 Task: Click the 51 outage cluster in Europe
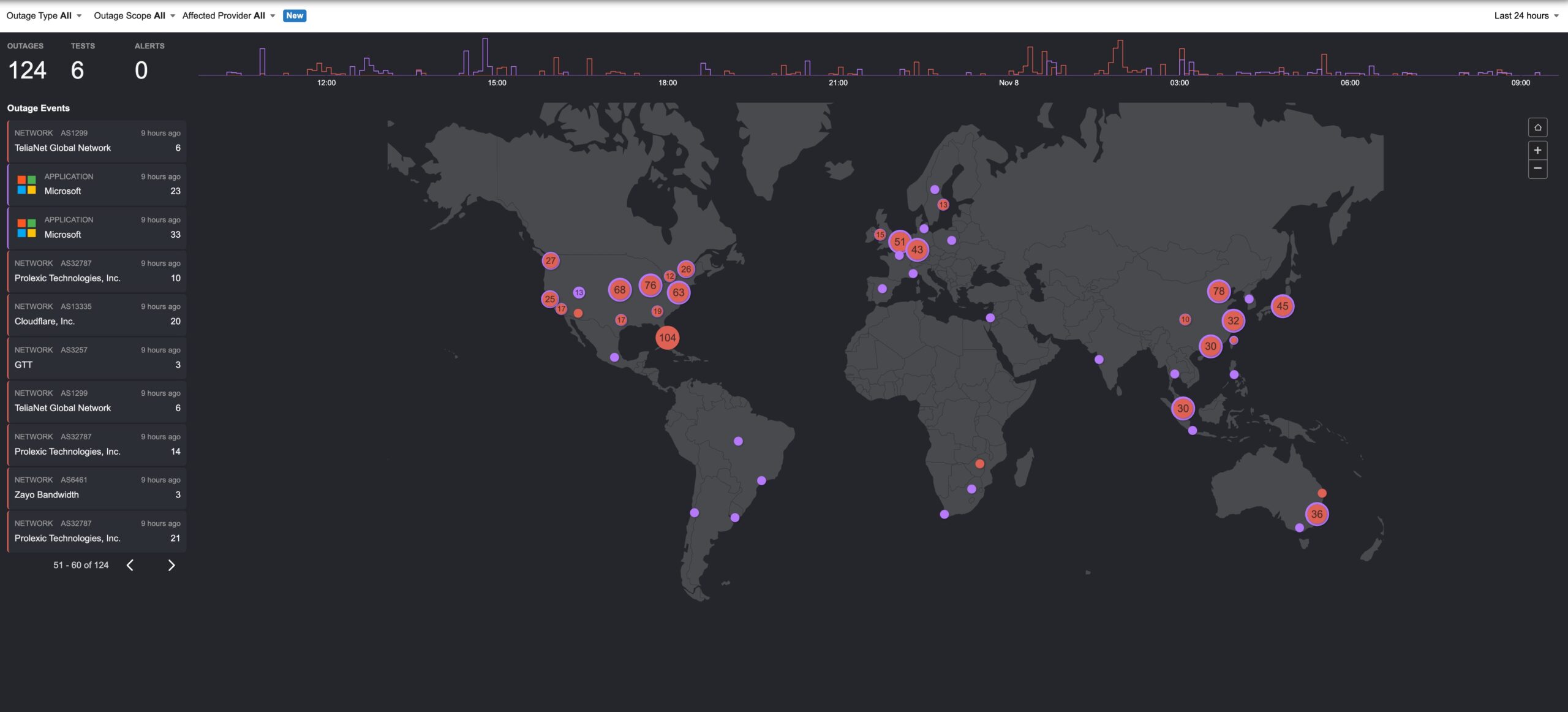[899, 241]
